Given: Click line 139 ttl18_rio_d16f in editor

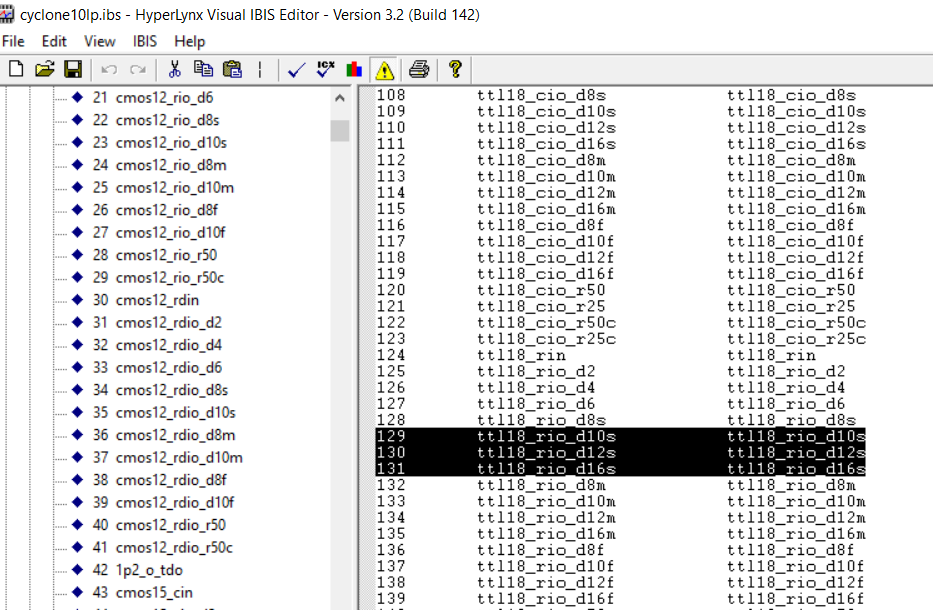Looking at the screenshot, I should pos(621,599).
